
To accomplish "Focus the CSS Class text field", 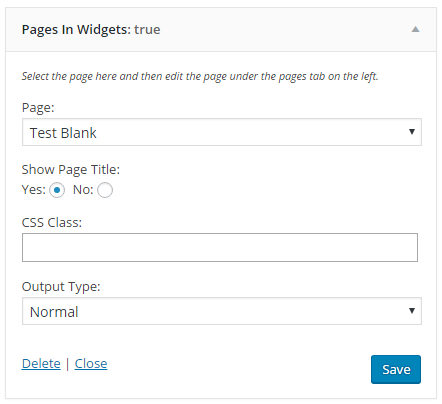I will point(220,247).
